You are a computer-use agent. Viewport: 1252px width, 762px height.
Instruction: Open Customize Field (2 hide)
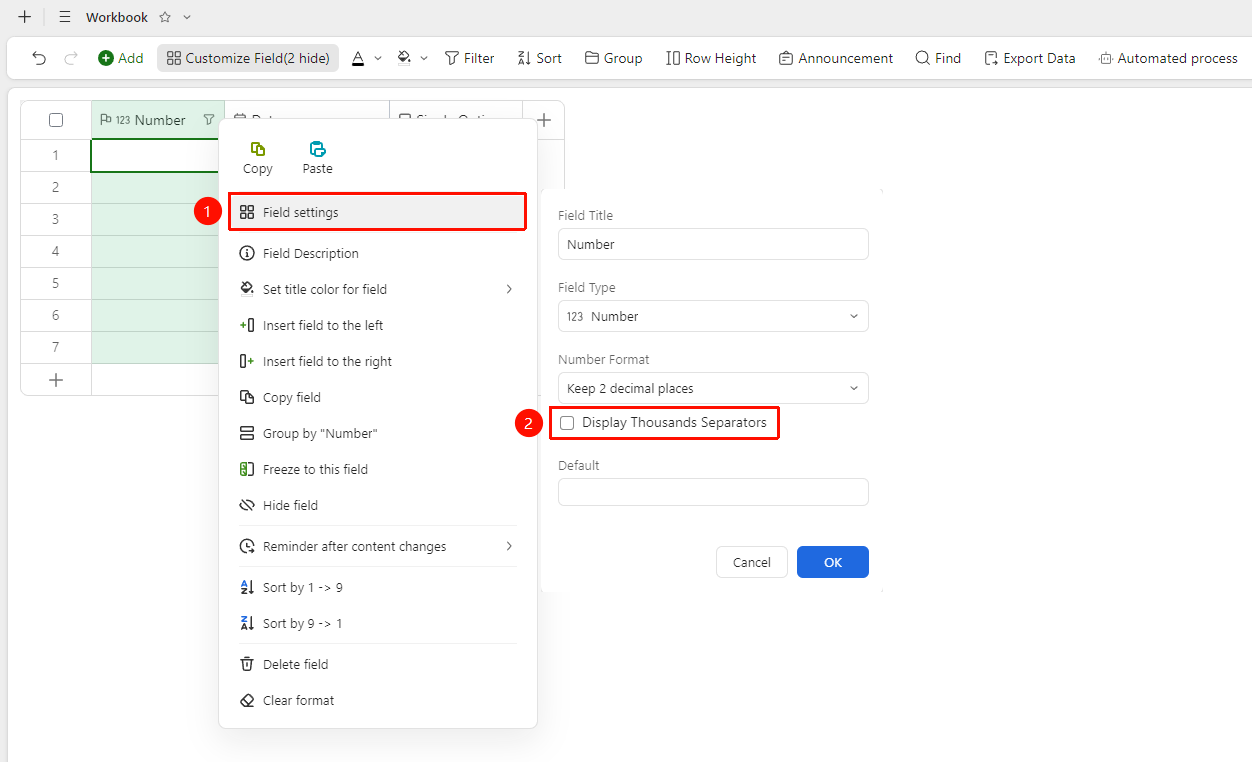248,58
